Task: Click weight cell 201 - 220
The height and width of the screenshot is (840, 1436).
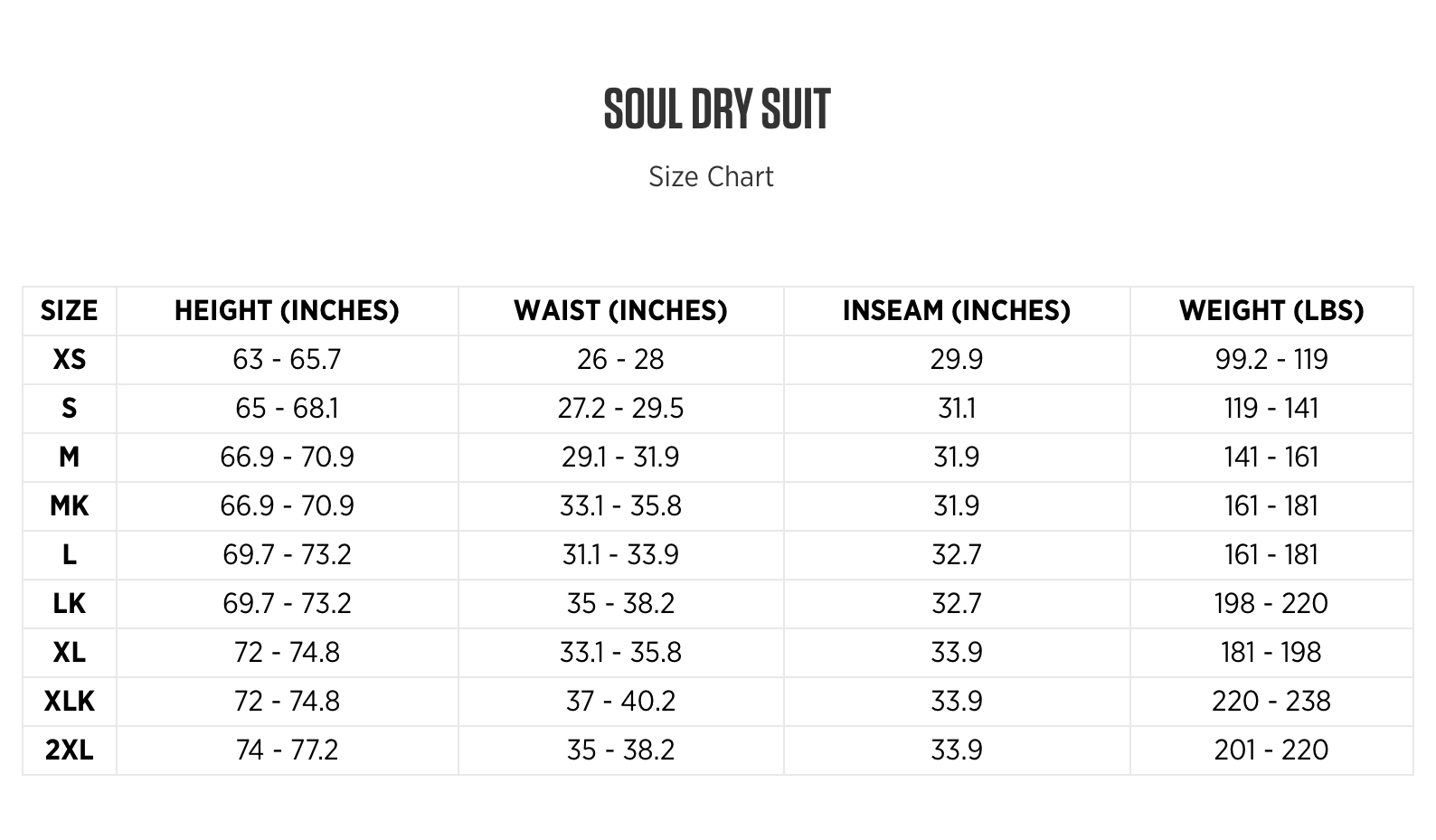Action: tap(1271, 750)
